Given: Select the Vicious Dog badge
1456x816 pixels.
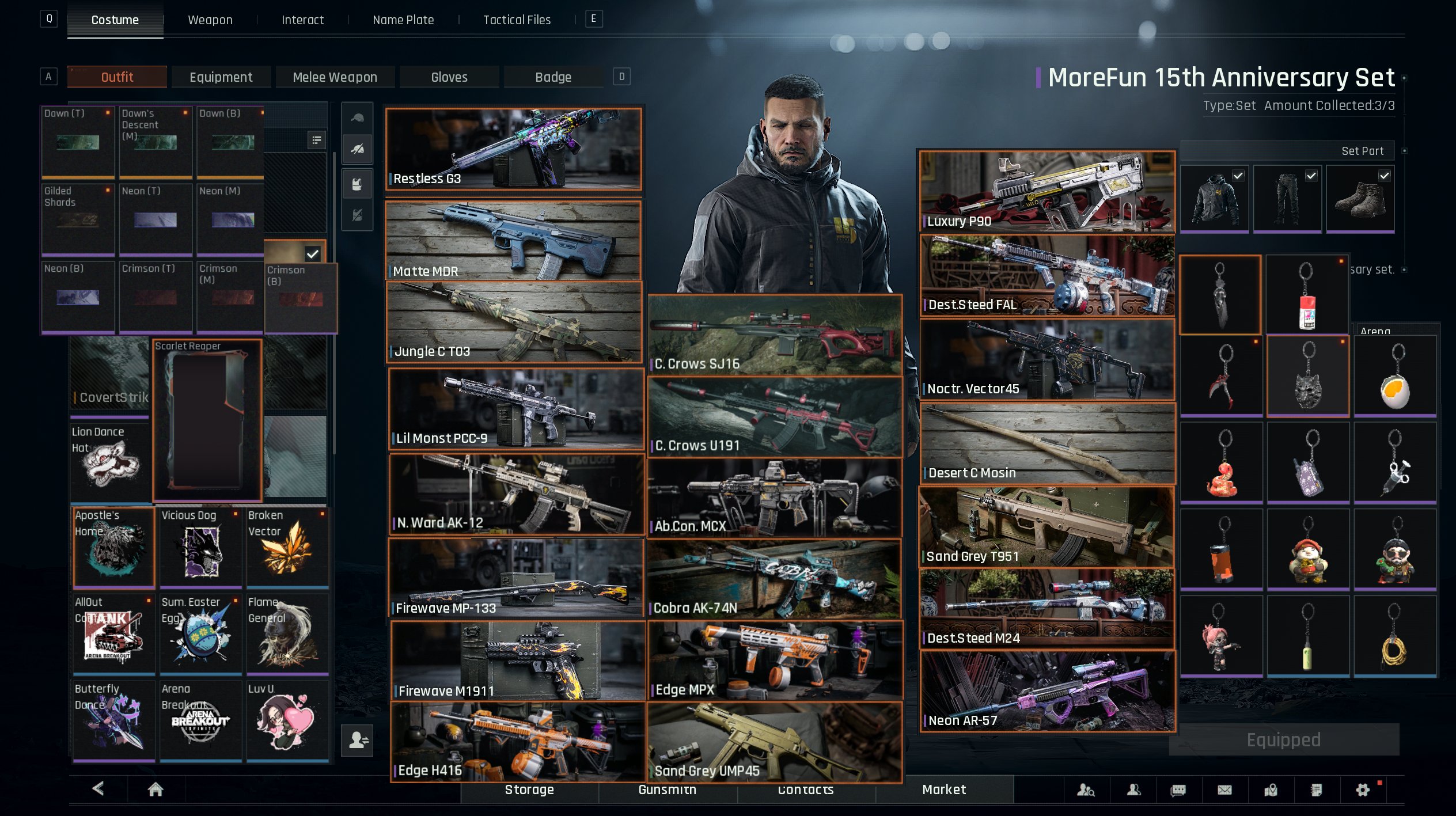Looking at the screenshot, I should [x=200, y=548].
